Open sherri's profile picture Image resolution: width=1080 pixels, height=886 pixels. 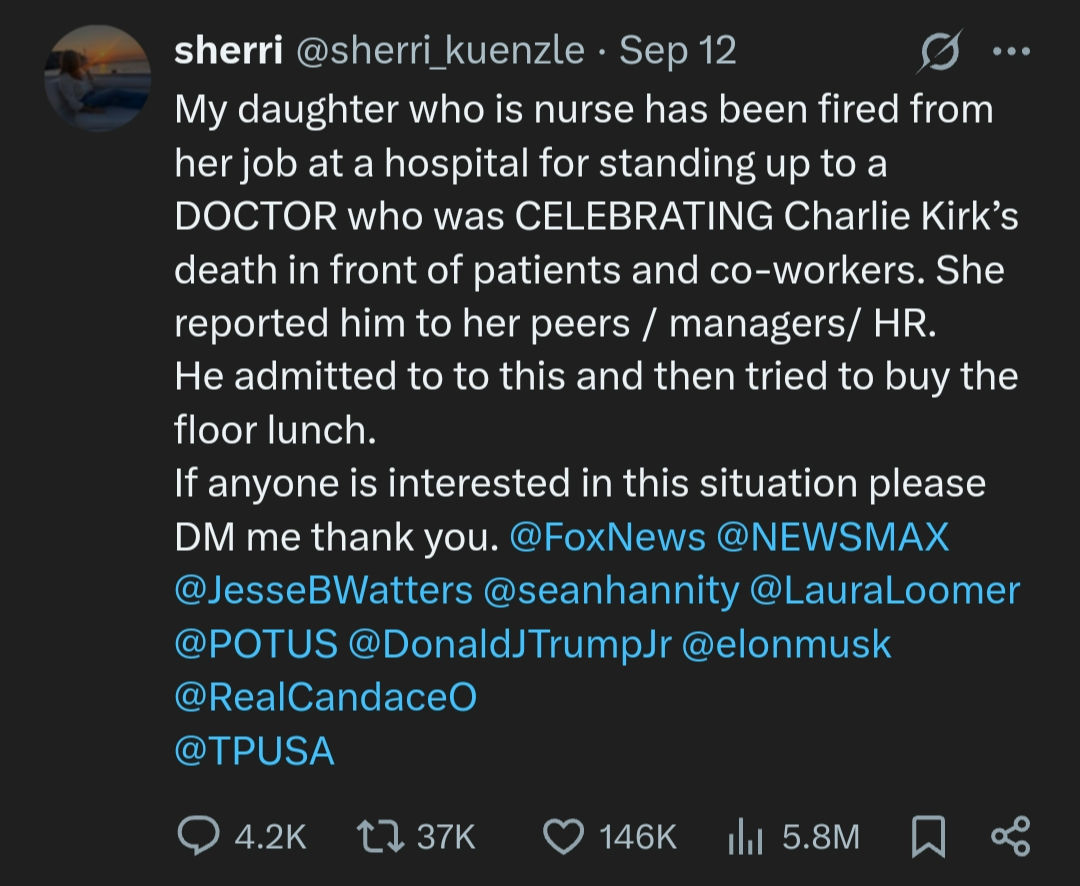tap(97, 78)
